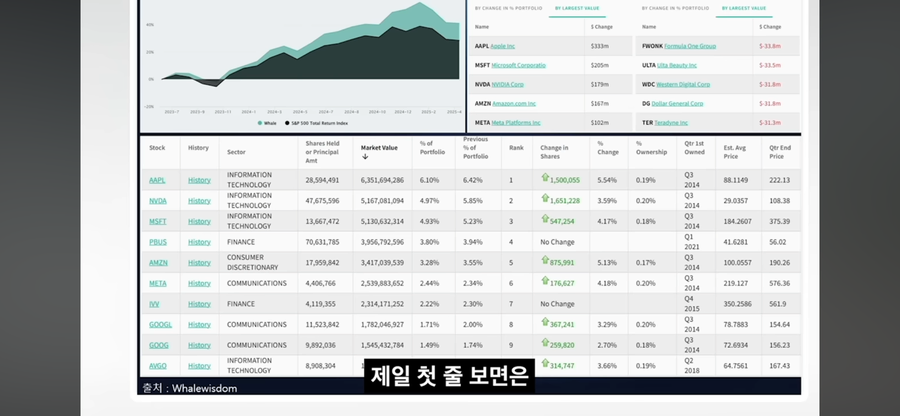Select By Largest Value tab for sells
Image resolution: width=900 pixels, height=416 pixels.
(744, 9)
